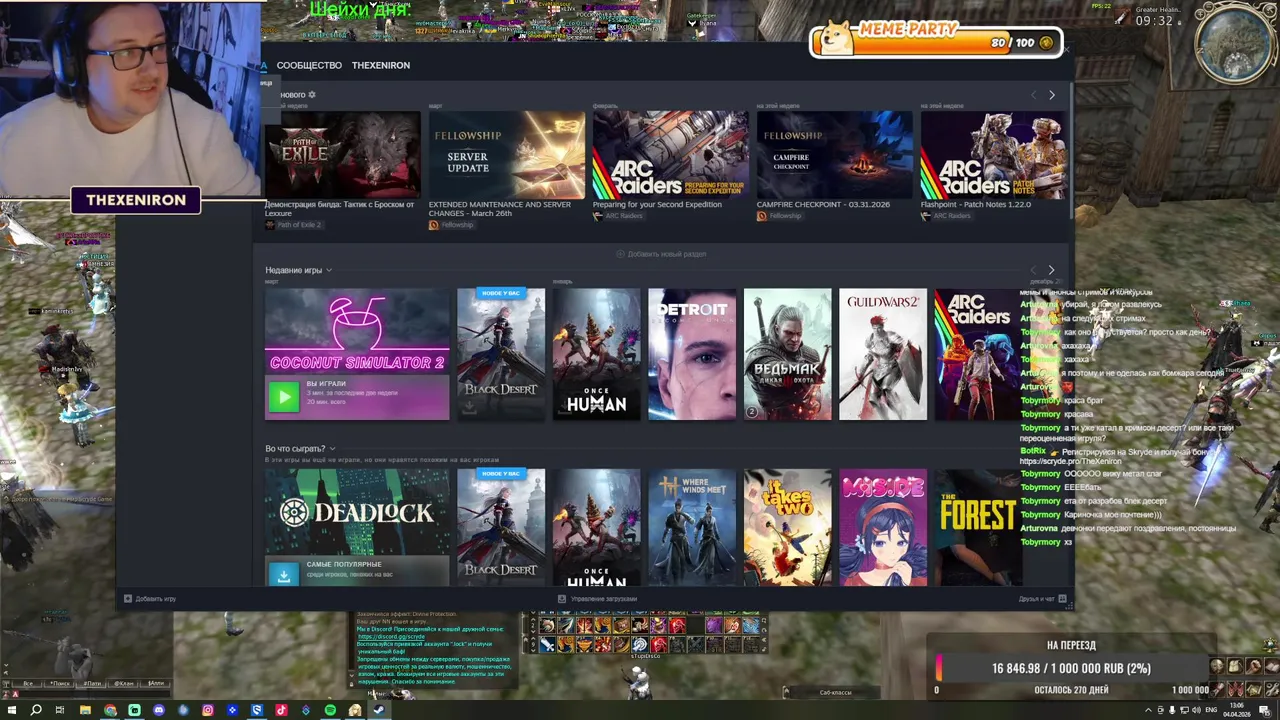Open Spotify from taskbar
Viewport: 1280px width, 720px height.
click(330, 710)
